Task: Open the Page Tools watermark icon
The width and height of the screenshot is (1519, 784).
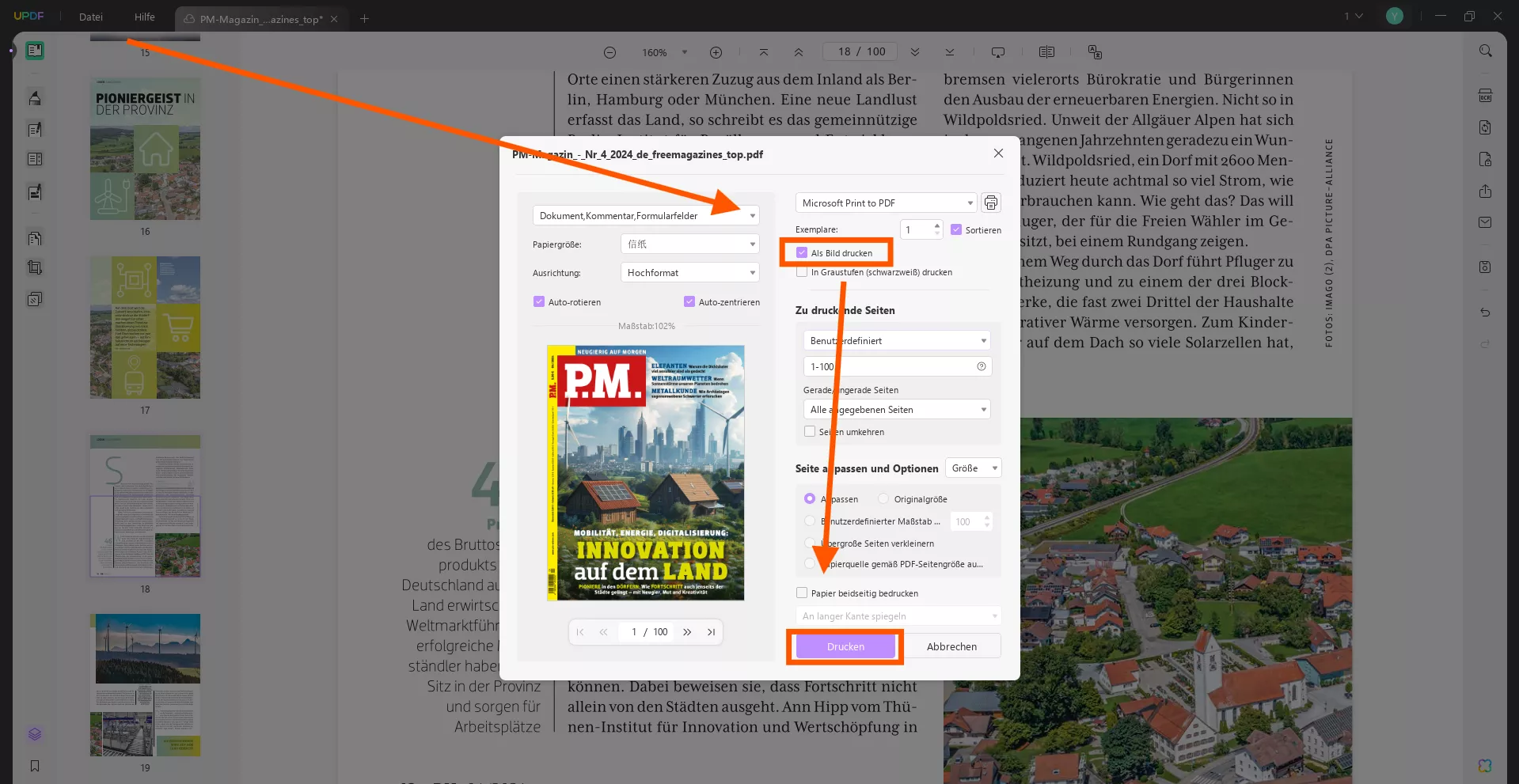Action: (35, 299)
